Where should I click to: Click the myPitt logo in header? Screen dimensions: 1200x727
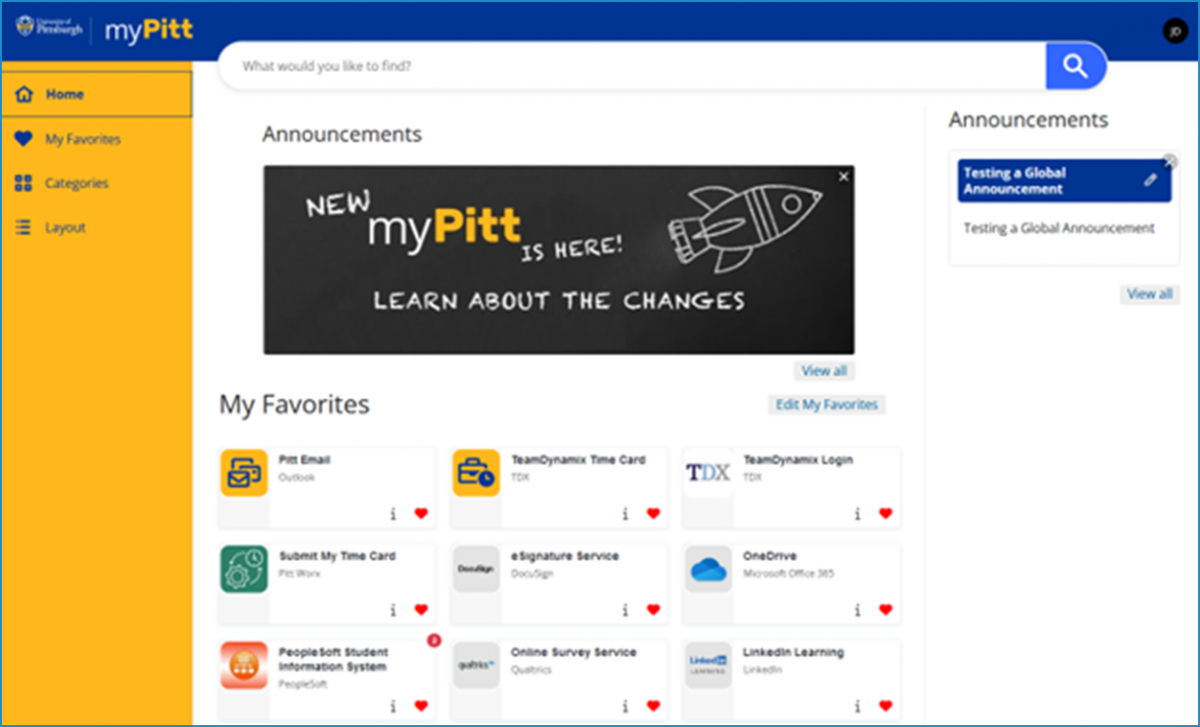149,30
